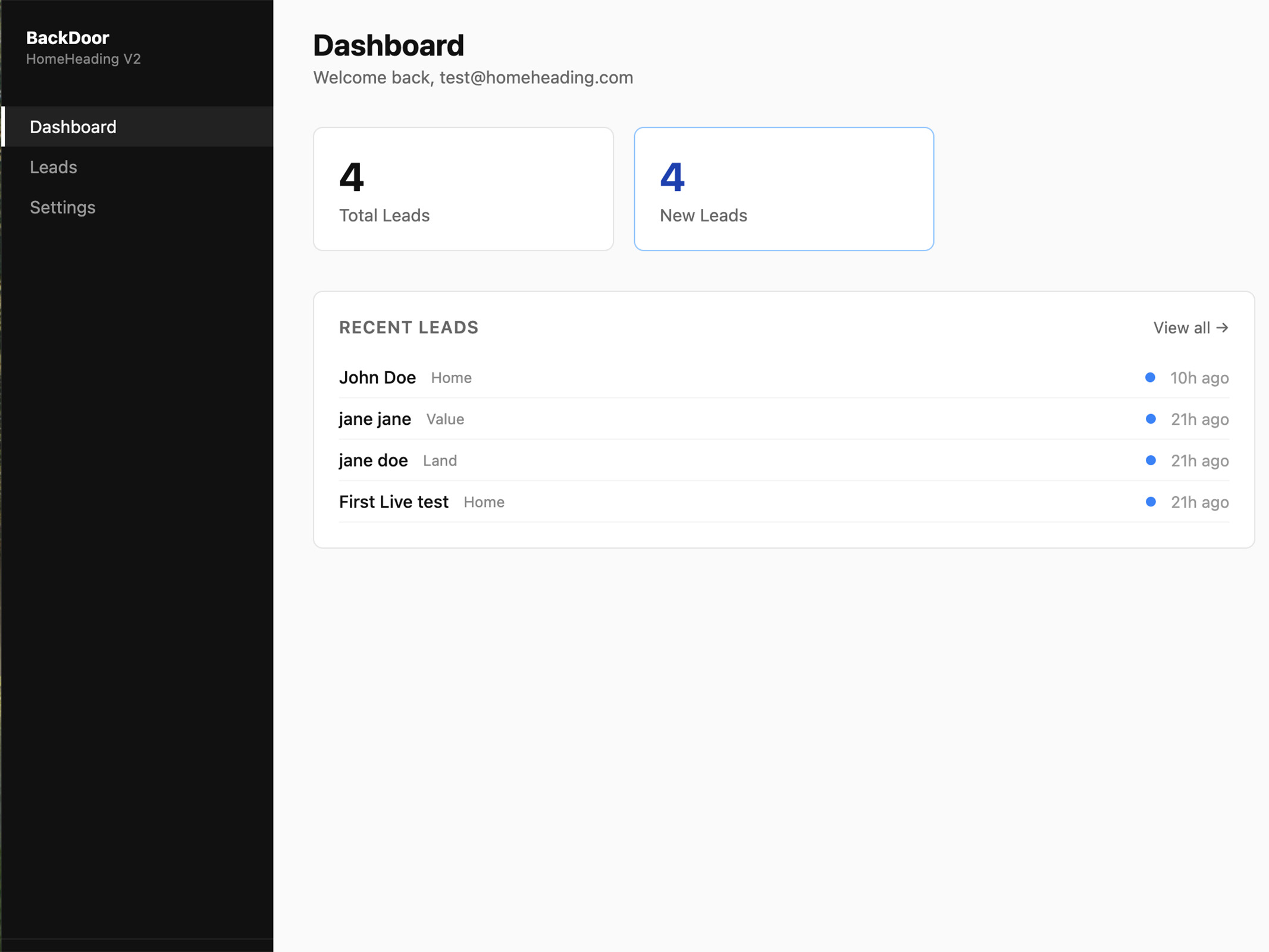Select the highlighted New Leads card
Screen dimensions: 1269x952
tap(784, 189)
